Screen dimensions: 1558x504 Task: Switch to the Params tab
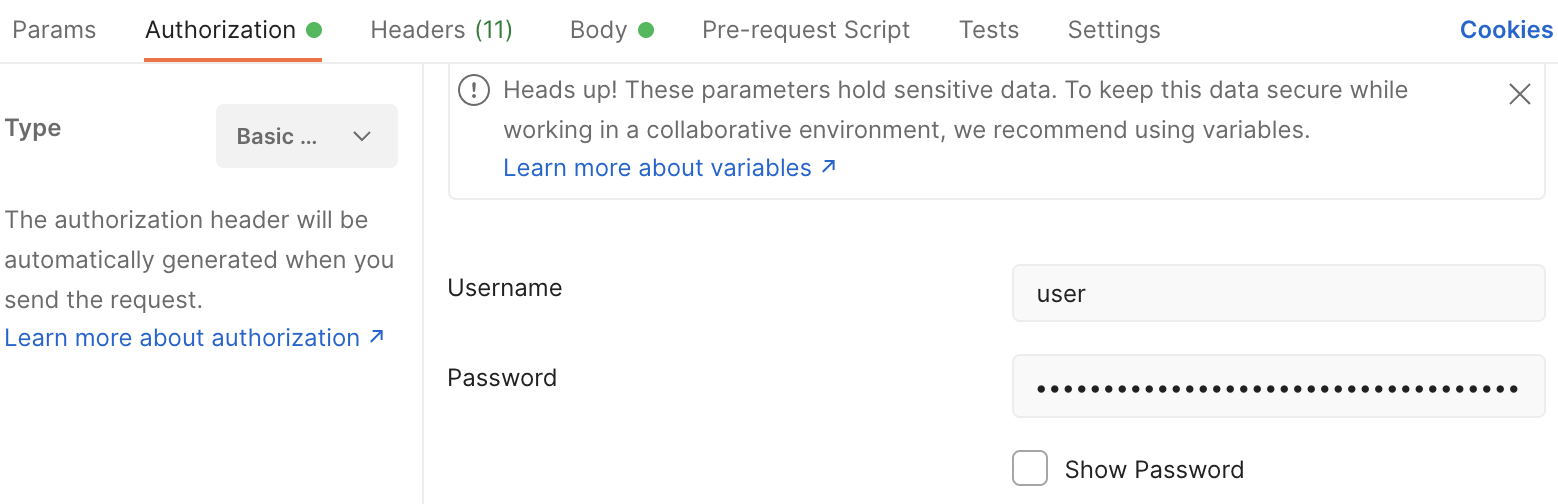click(x=54, y=30)
